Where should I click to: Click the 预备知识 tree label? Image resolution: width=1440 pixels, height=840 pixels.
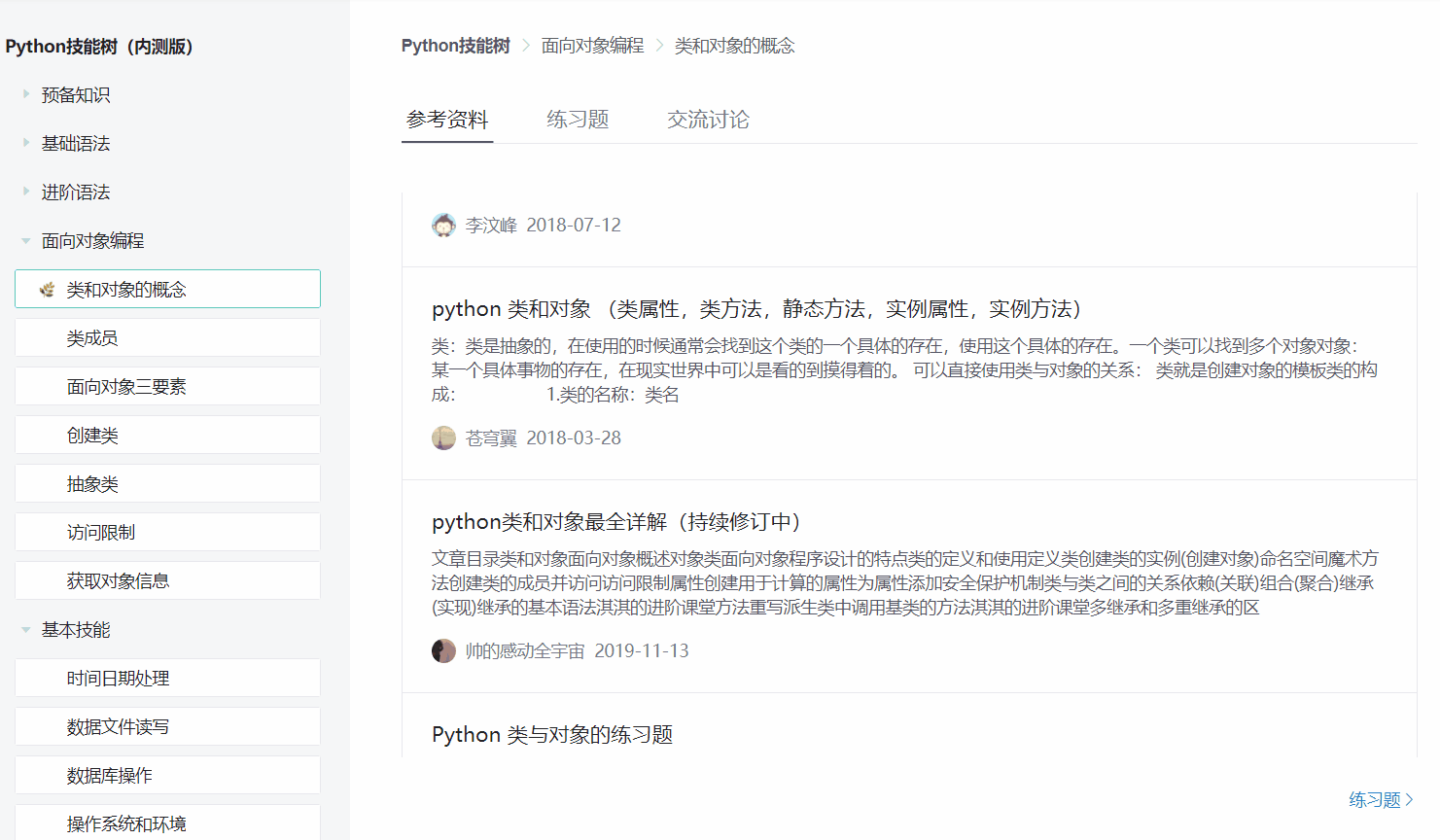pyautogui.click(x=76, y=94)
